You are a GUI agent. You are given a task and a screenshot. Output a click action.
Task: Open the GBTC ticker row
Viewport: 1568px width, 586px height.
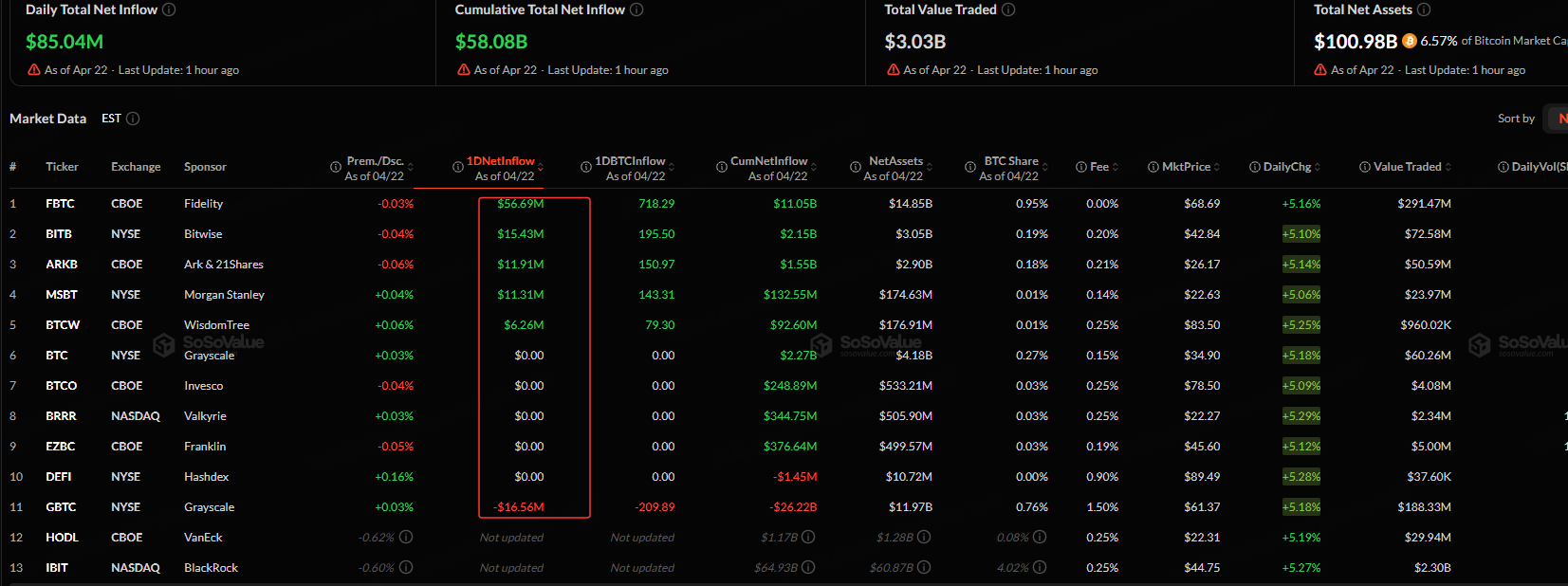[61, 507]
